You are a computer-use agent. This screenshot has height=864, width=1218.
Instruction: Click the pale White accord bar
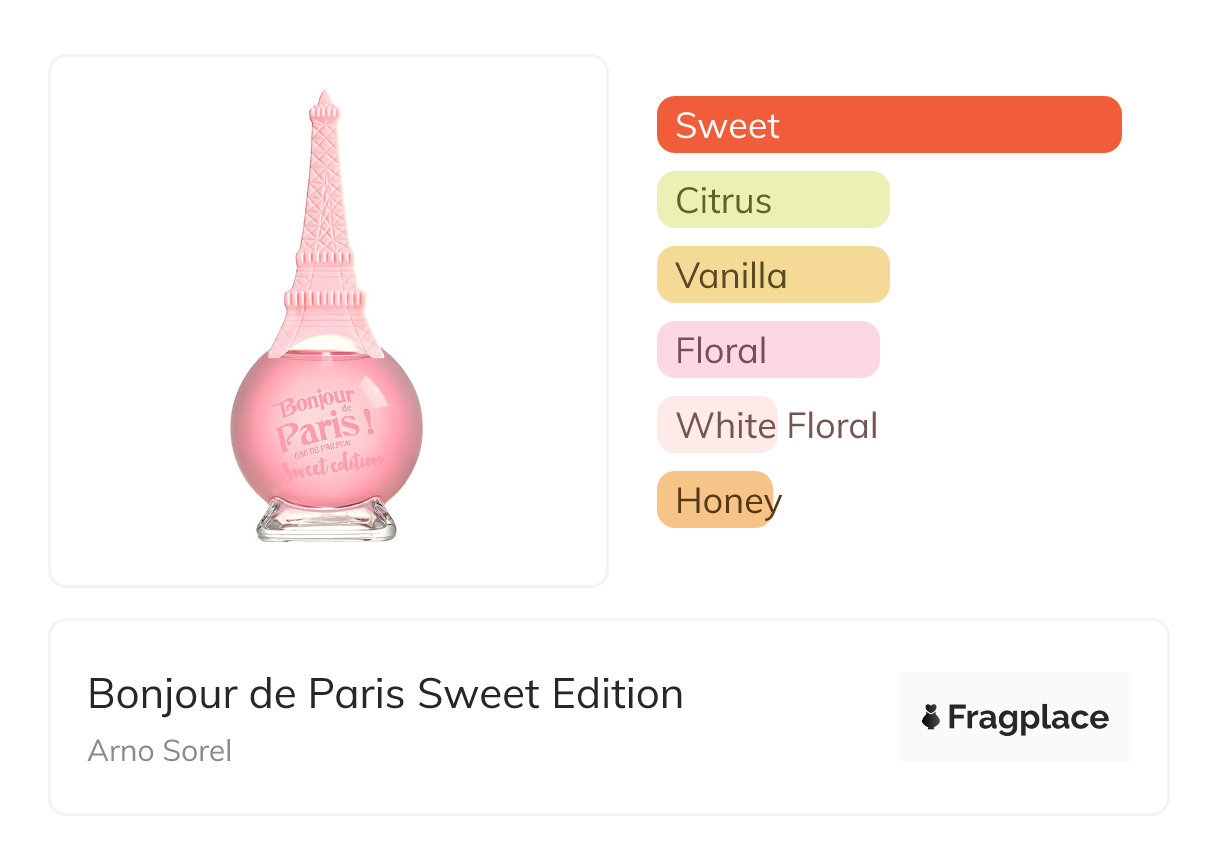point(716,425)
